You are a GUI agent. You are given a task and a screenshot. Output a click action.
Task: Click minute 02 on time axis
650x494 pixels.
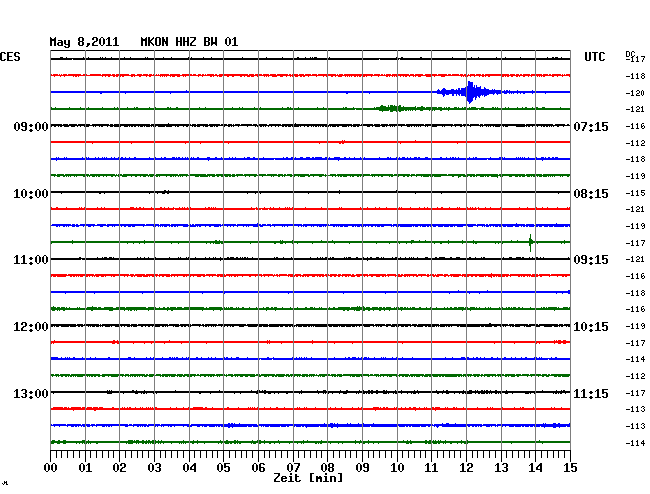click(x=119, y=468)
